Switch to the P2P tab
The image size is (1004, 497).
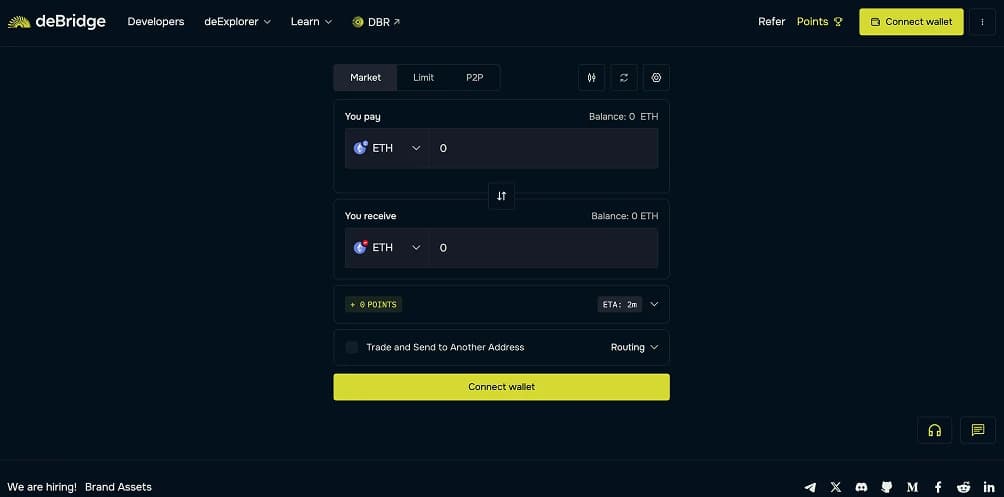point(474,77)
